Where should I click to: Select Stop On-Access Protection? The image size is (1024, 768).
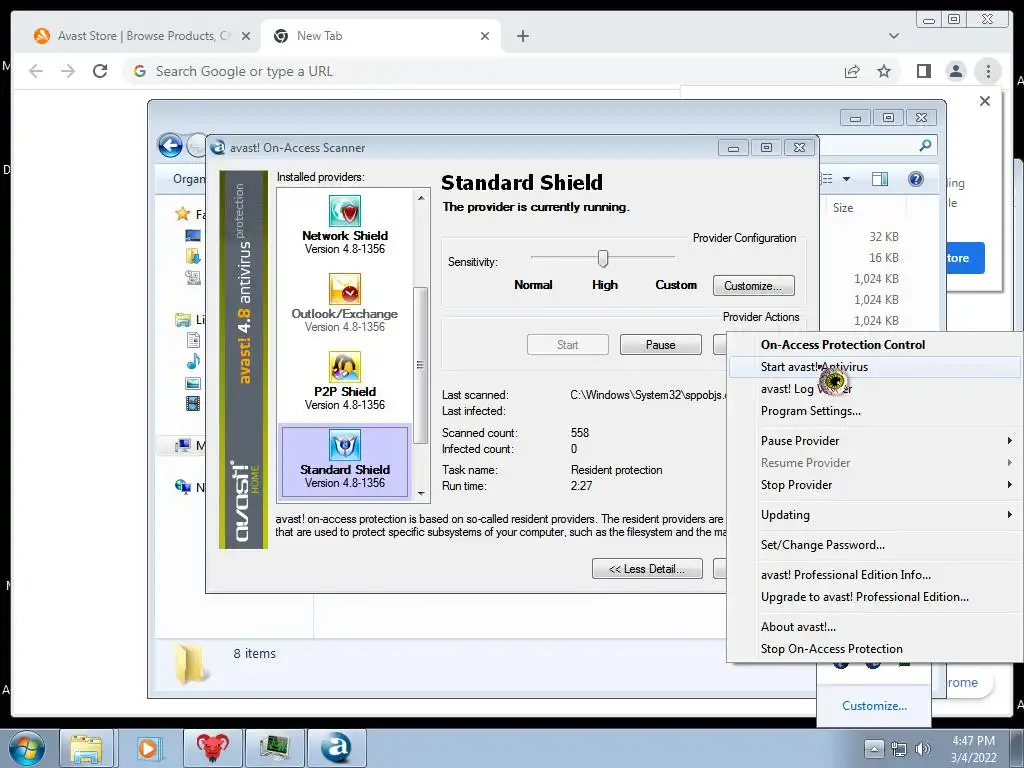click(874, 648)
